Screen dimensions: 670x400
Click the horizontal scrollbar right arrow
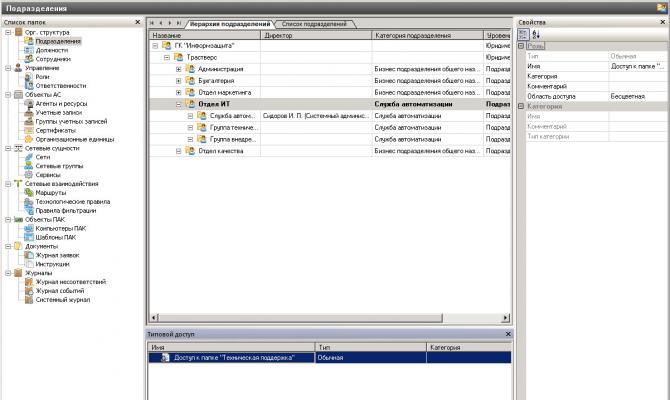[x=506, y=318]
